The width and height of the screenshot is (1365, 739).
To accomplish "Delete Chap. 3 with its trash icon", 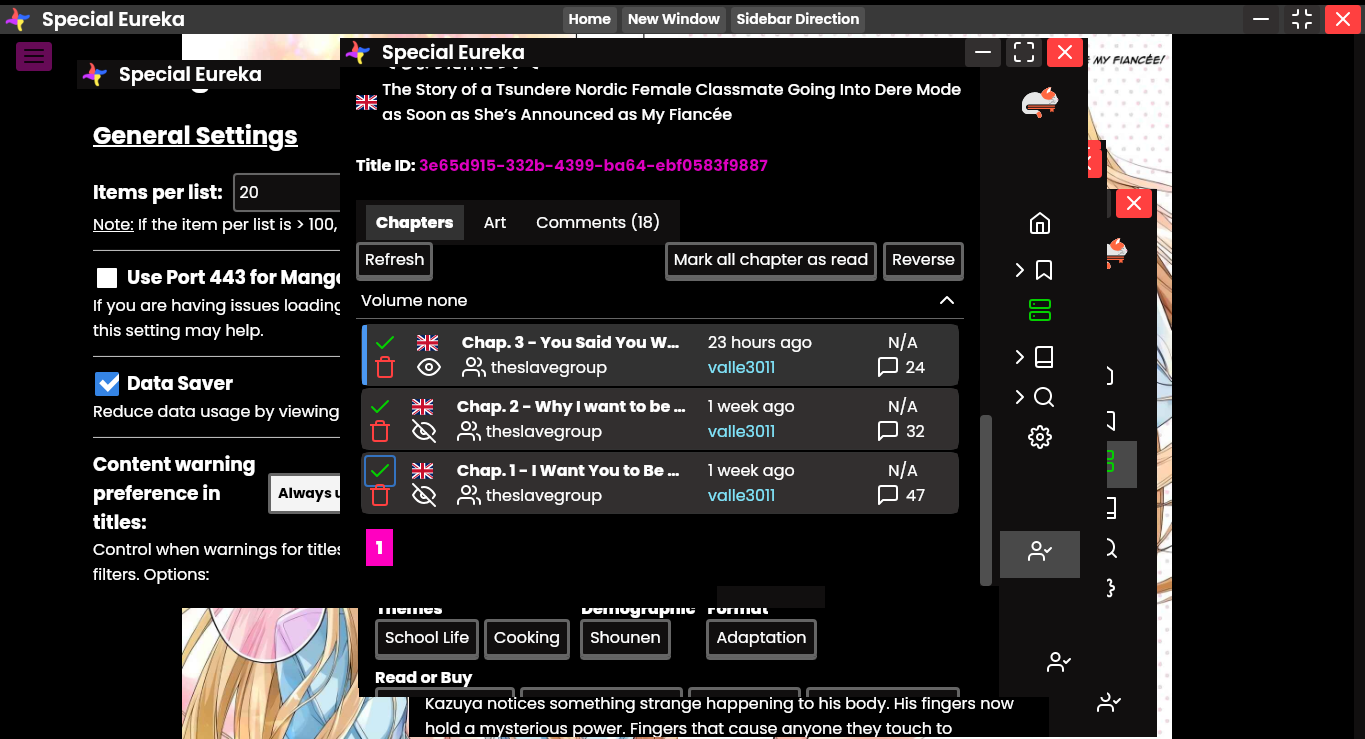I will pos(385,368).
